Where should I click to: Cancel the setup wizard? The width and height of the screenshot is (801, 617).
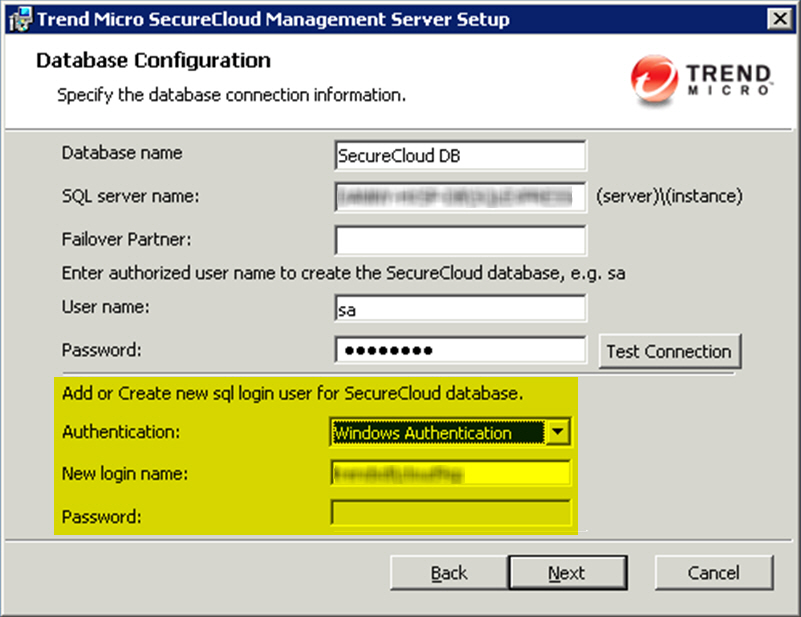coord(714,573)
